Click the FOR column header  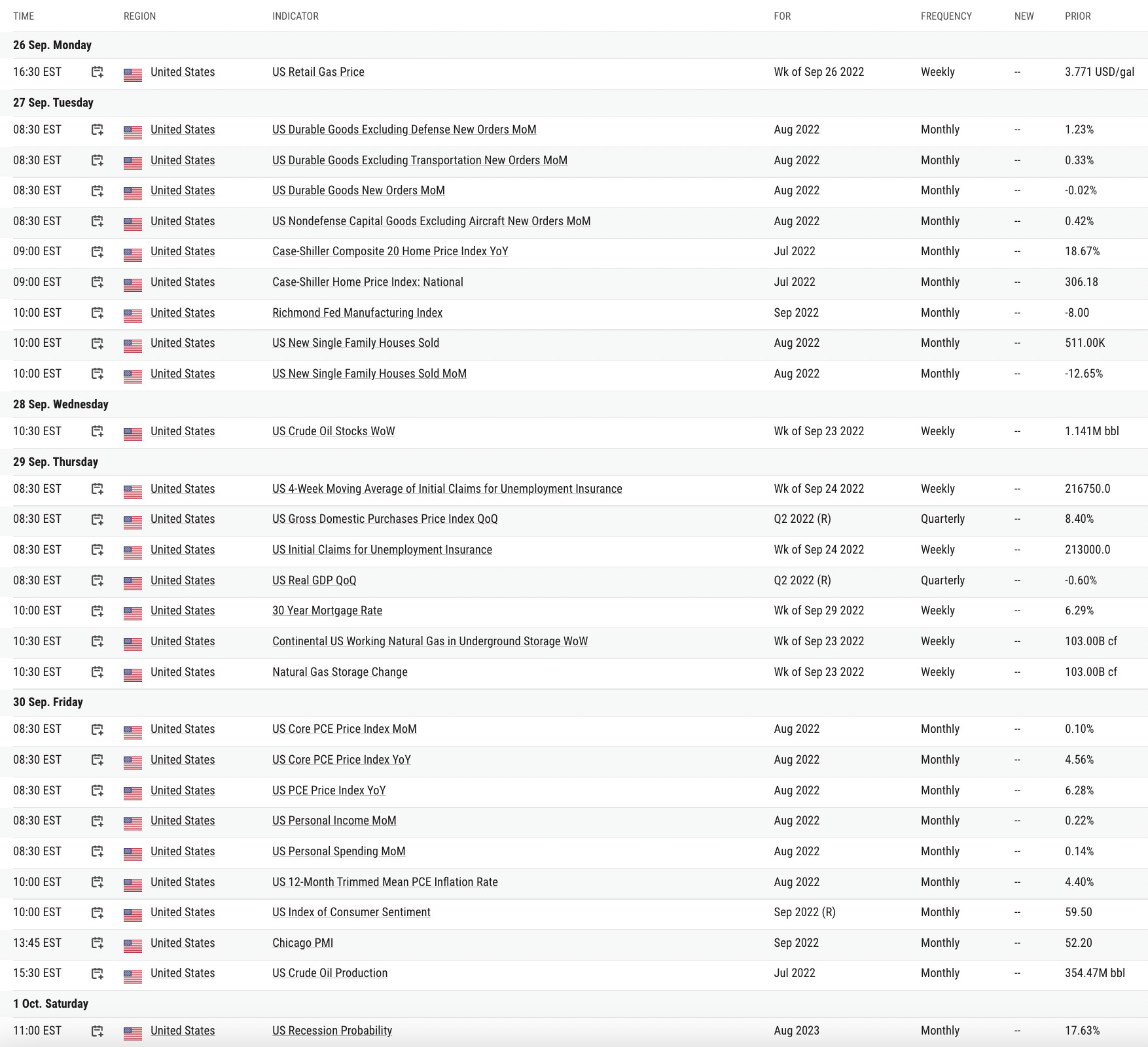click(782, 16)
